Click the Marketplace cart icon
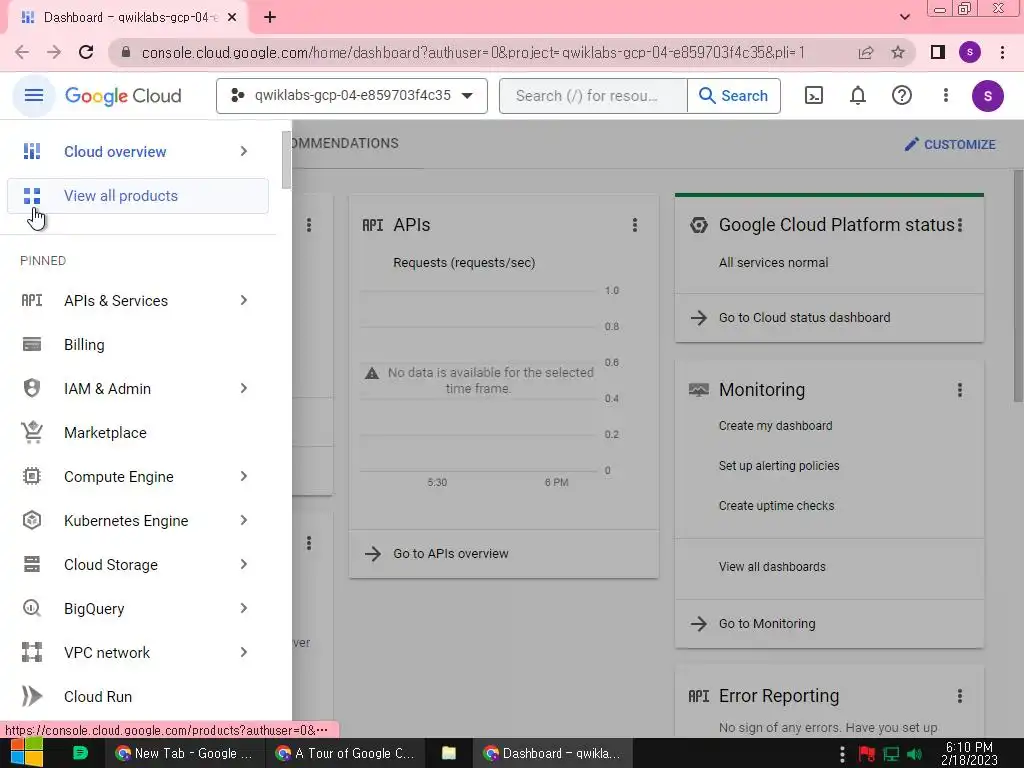This screenshot has height=768, width=1024. (x=31, y=432)
